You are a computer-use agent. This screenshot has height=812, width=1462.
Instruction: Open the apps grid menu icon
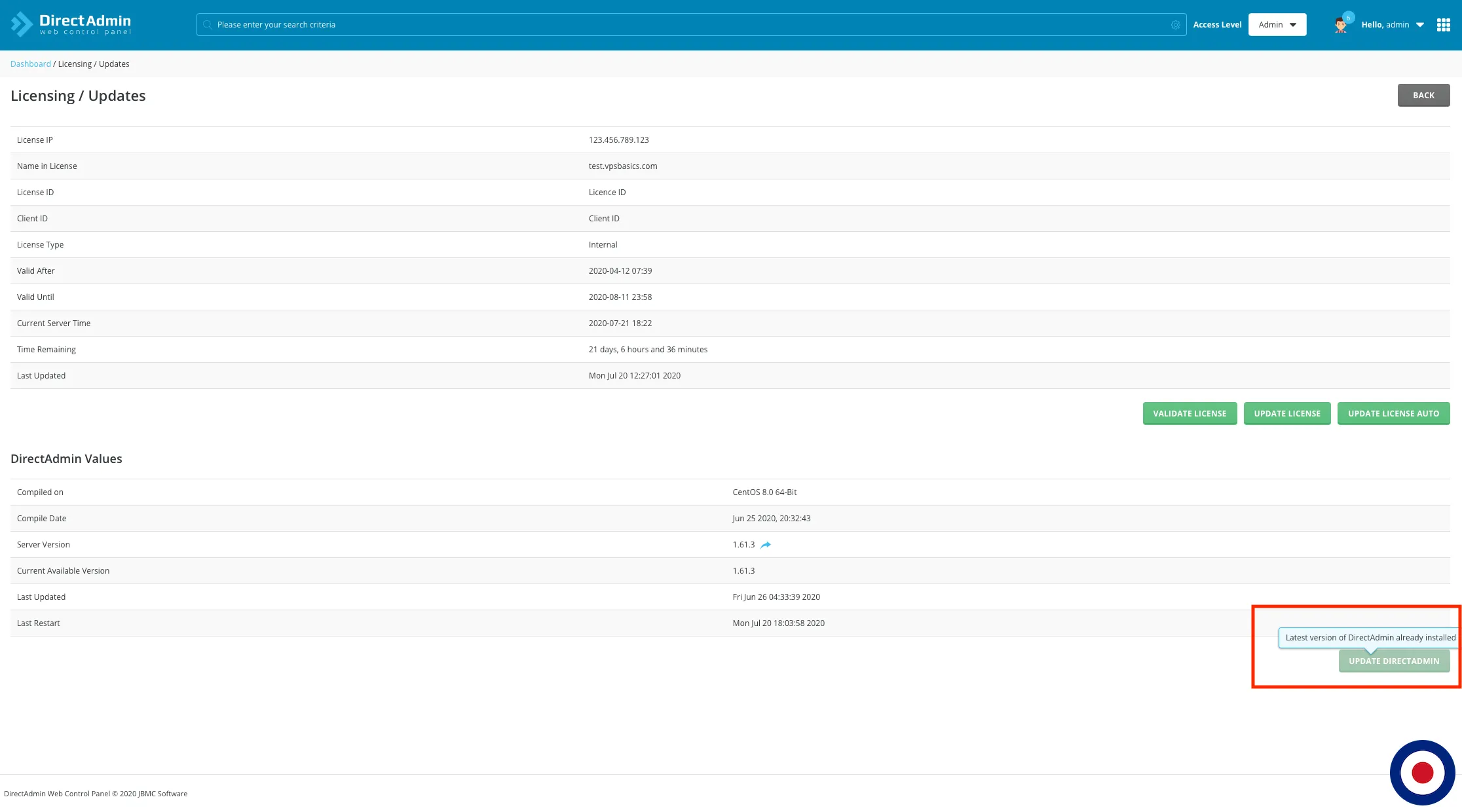1443,25
